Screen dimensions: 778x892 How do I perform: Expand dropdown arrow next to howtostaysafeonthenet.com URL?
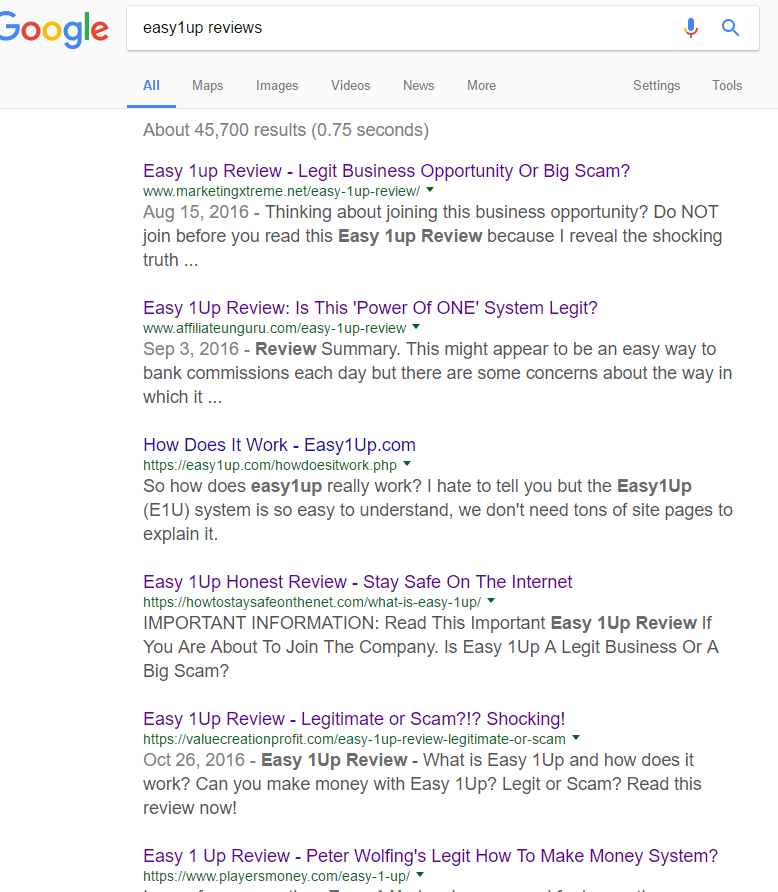pos(491,601)
